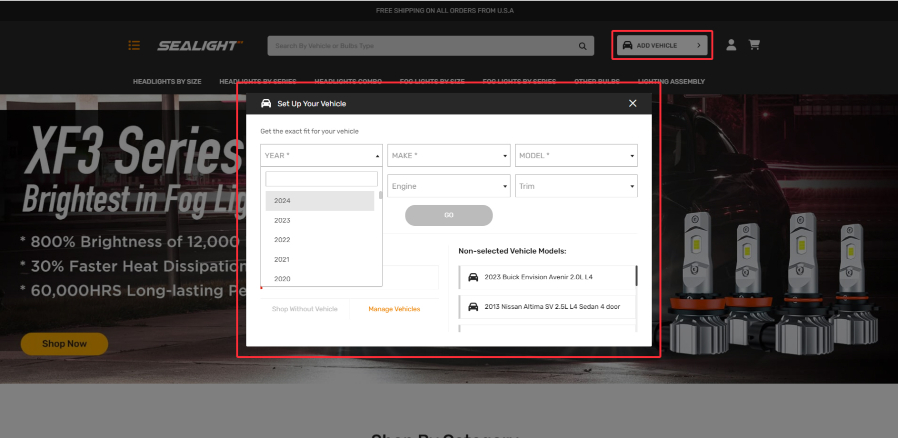The image size is (898, 438).
Task: Click the Add Vehicle button
Action: [x=662, y=45]
